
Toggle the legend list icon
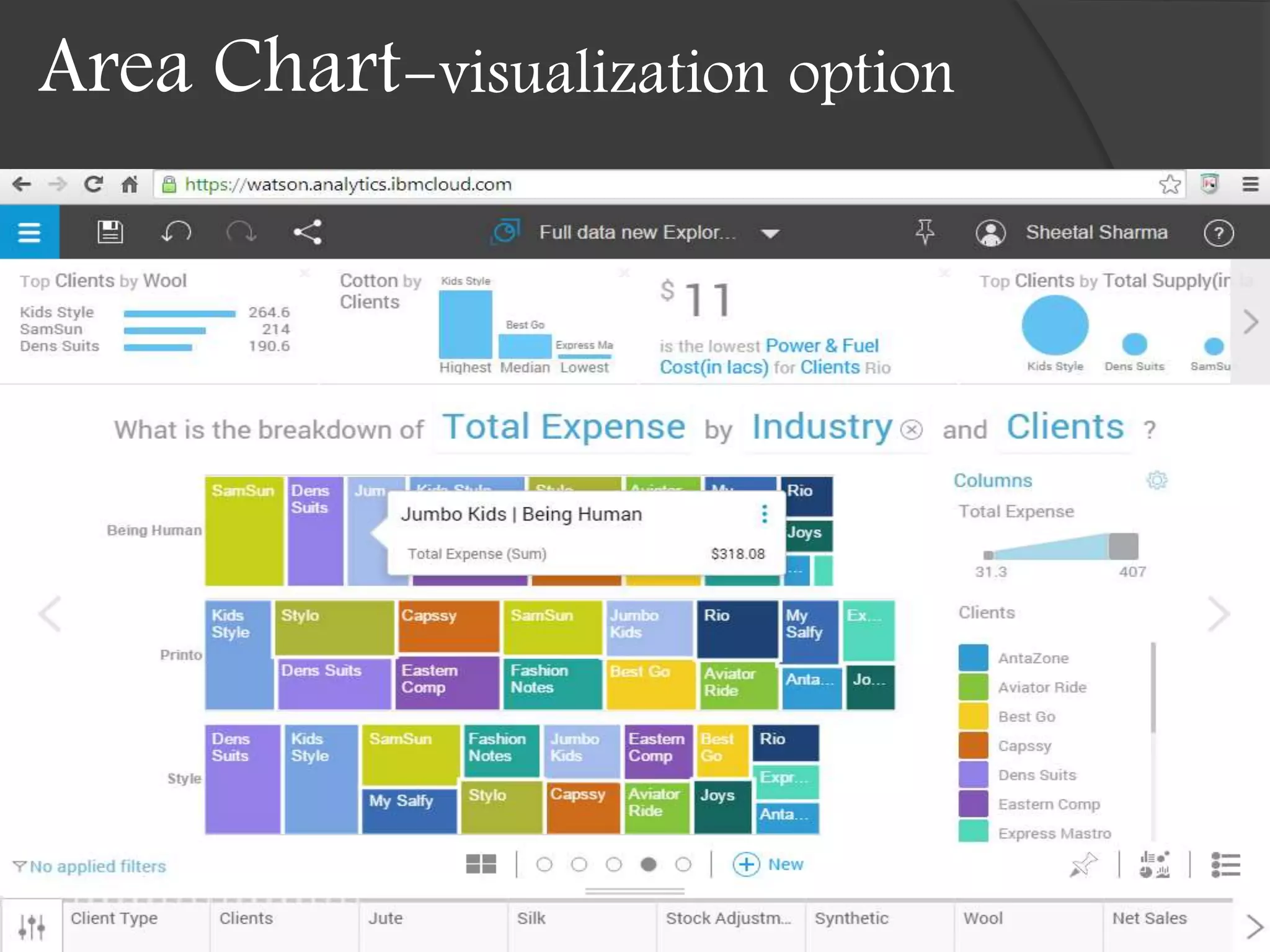tap(1225, 865)
